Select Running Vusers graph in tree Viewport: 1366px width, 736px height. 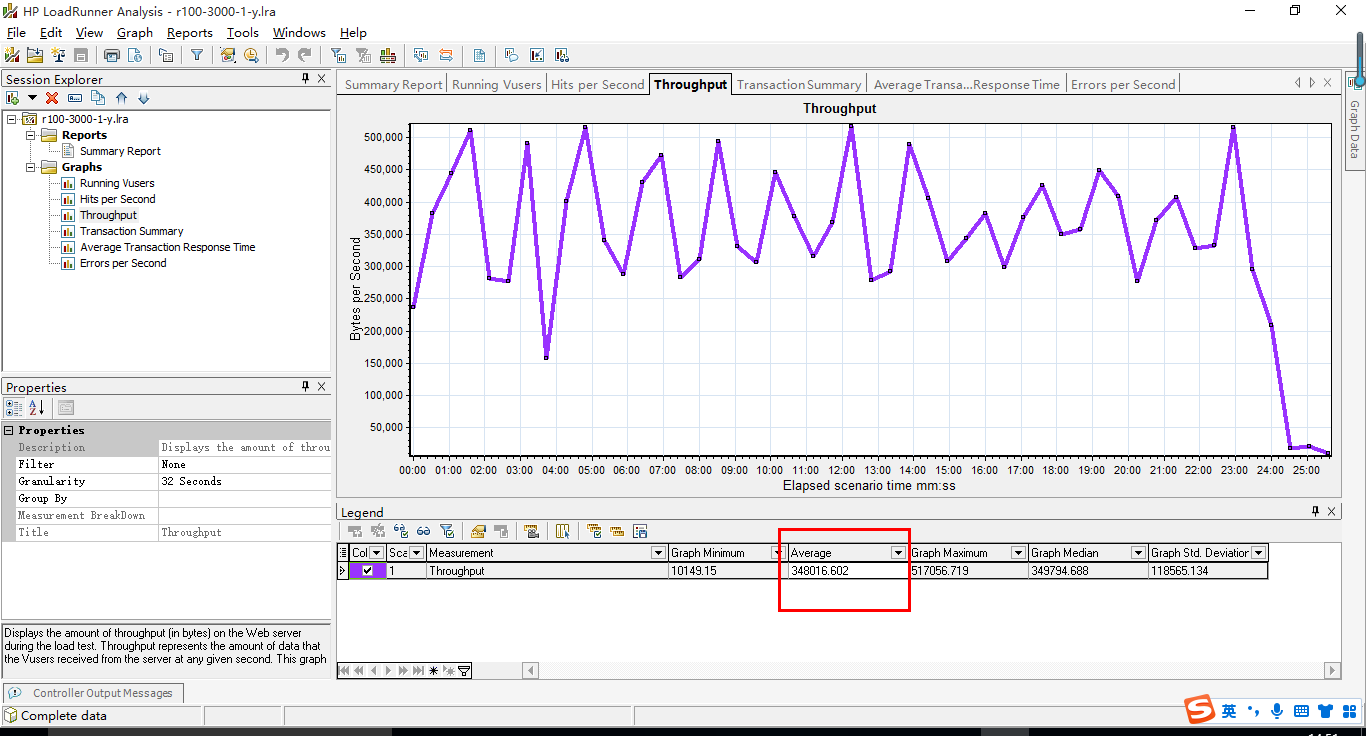[x=117, y=183]
